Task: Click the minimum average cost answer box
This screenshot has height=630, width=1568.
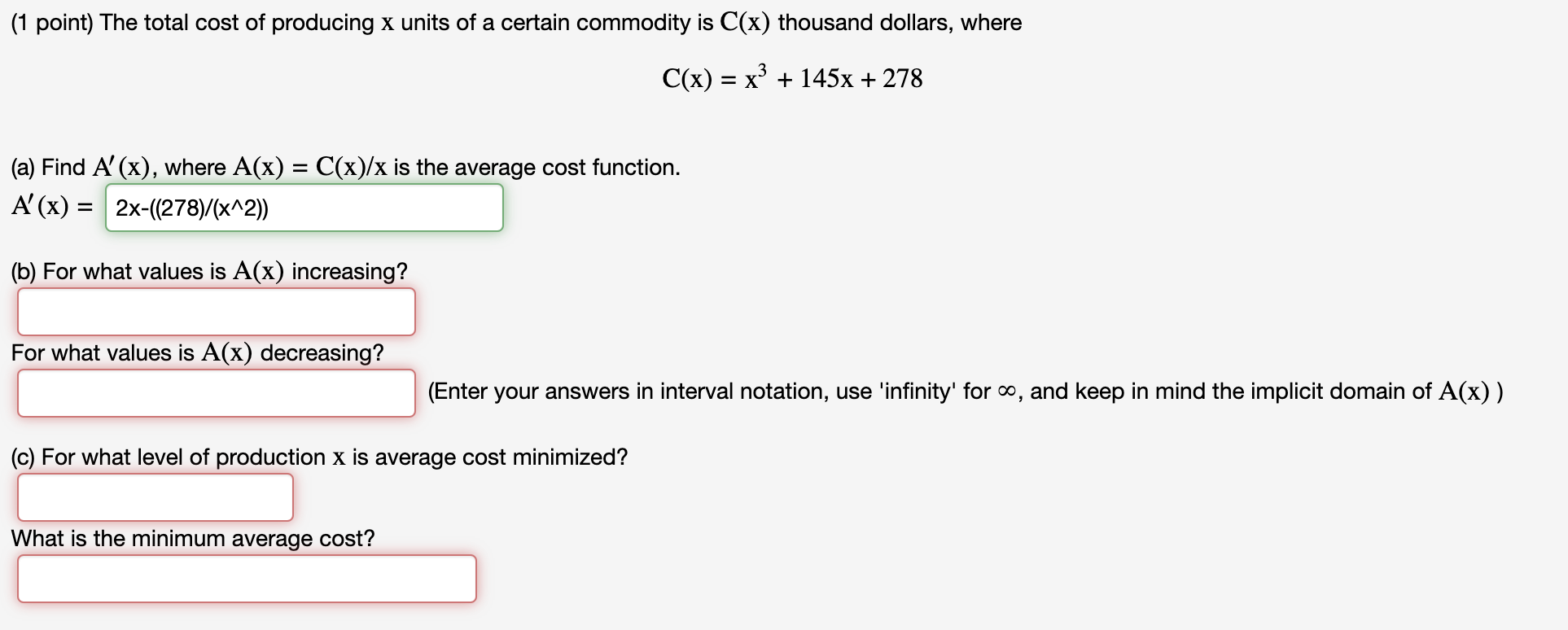Action: click(x=247, y=578)
